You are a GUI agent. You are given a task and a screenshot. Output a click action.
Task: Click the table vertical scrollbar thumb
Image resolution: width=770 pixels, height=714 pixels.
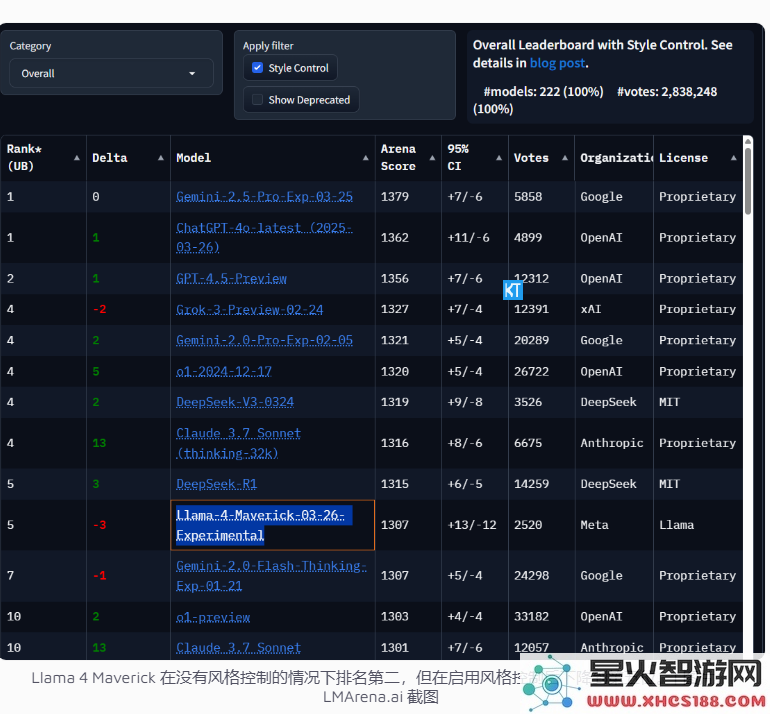(748, 181)
